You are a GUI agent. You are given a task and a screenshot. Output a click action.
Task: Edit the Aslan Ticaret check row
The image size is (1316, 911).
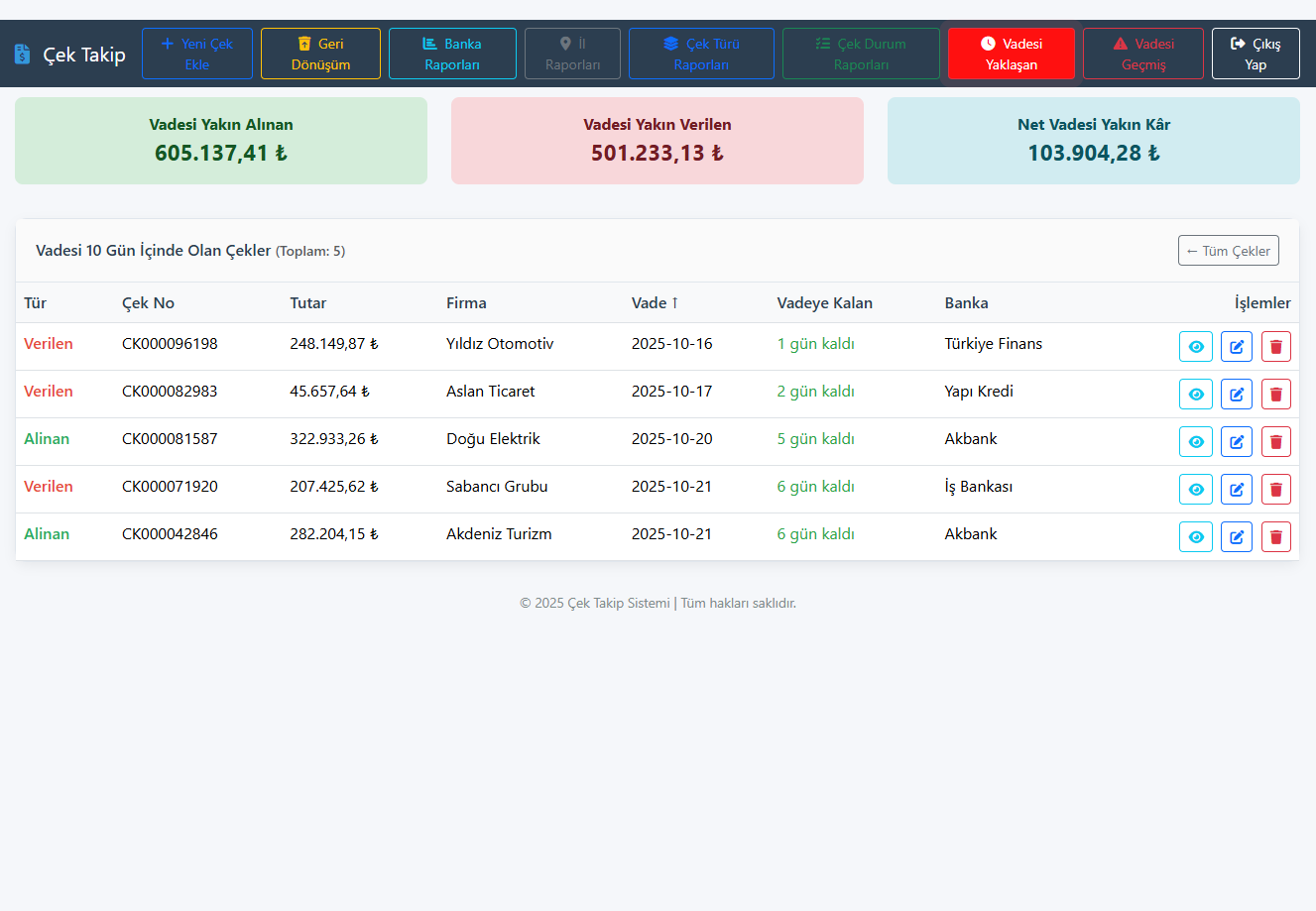tap(1236, 395)
